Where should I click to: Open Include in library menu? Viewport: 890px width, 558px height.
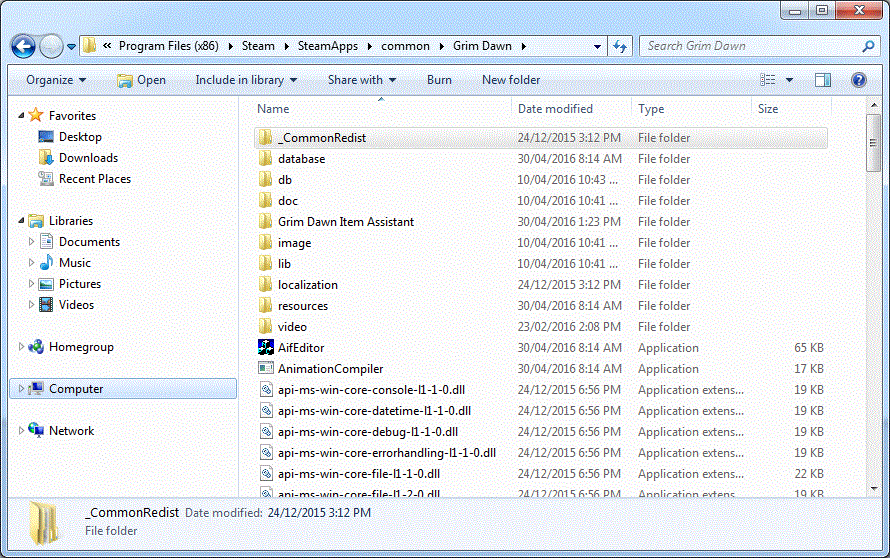click(x=246, y=80)
